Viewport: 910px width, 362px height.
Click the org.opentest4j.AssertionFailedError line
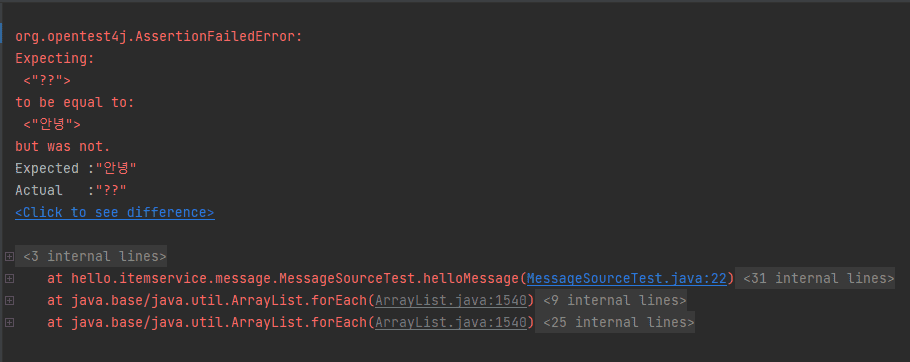[158, 37]
